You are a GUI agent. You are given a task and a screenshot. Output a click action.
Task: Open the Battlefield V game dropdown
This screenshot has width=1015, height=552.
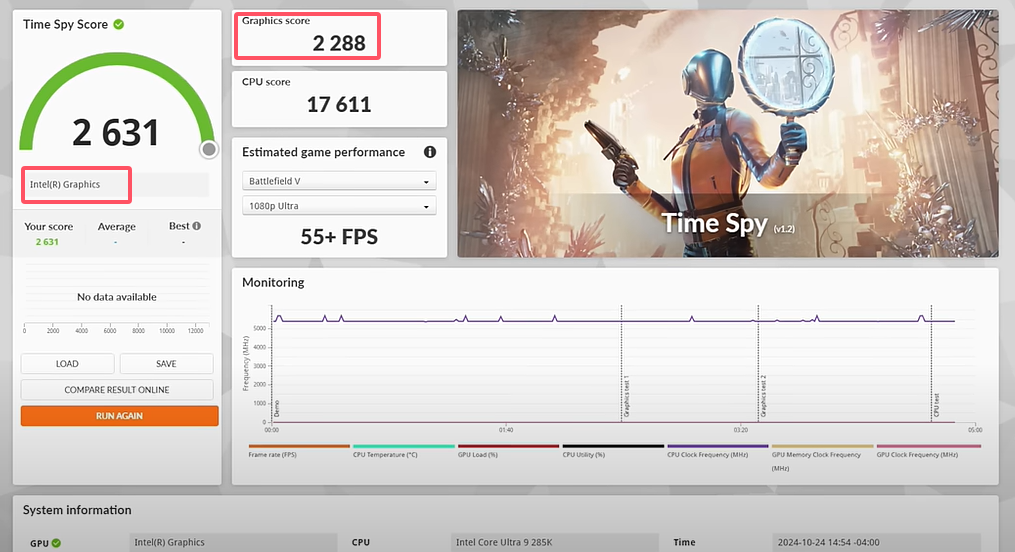pyautogui.click(x=339, y=181)
